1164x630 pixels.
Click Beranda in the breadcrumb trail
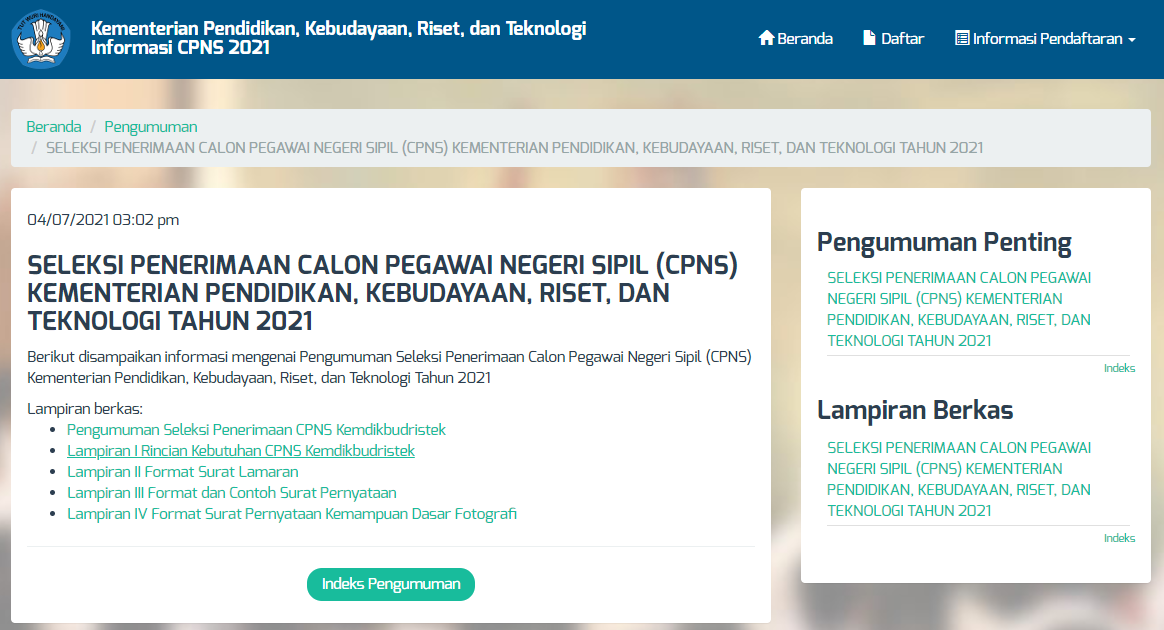tap(53, 126)
